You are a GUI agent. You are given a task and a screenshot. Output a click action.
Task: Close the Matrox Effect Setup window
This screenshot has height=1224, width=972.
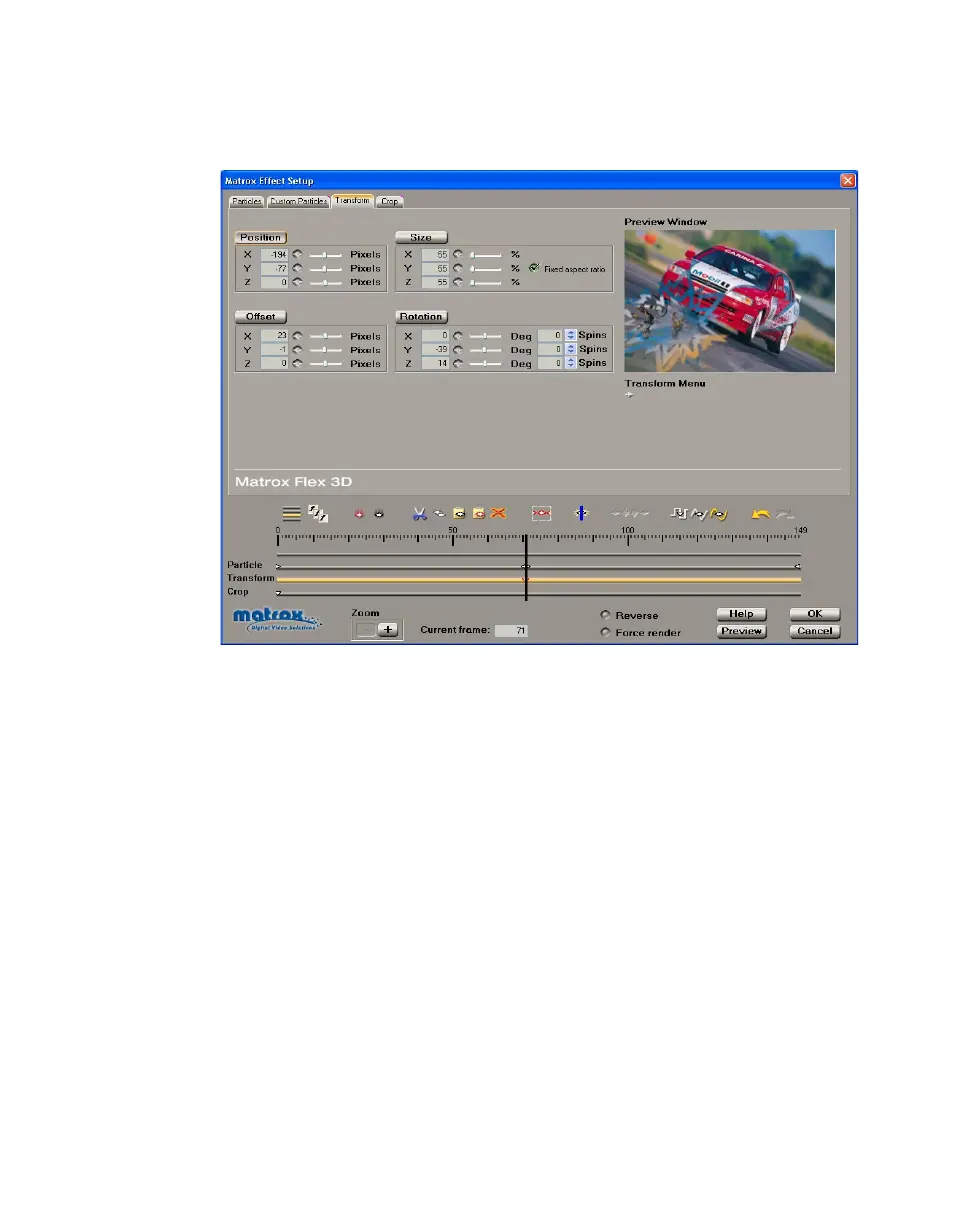(x=847, y=181)
